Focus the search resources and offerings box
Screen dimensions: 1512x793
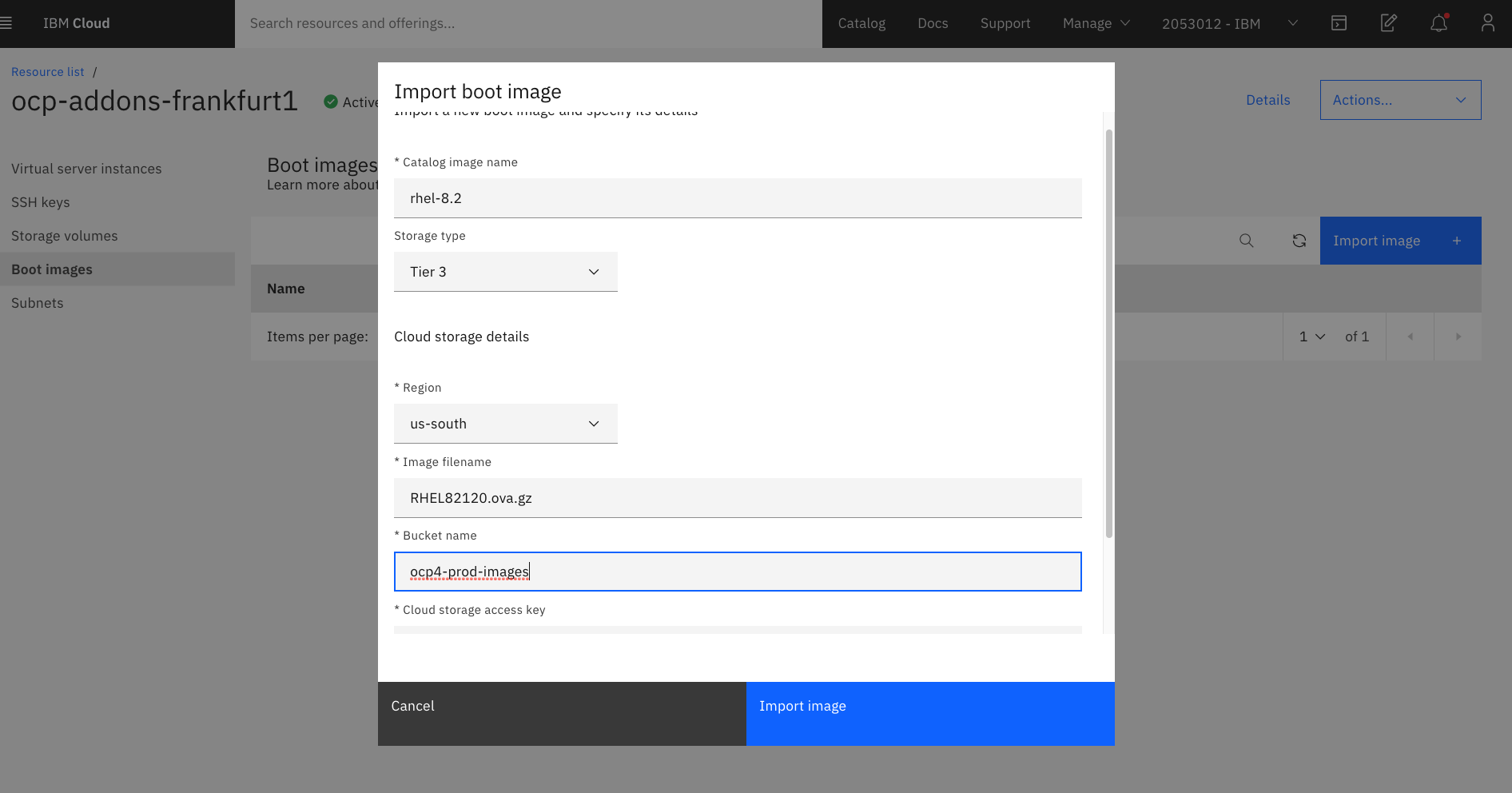point(528,23)
